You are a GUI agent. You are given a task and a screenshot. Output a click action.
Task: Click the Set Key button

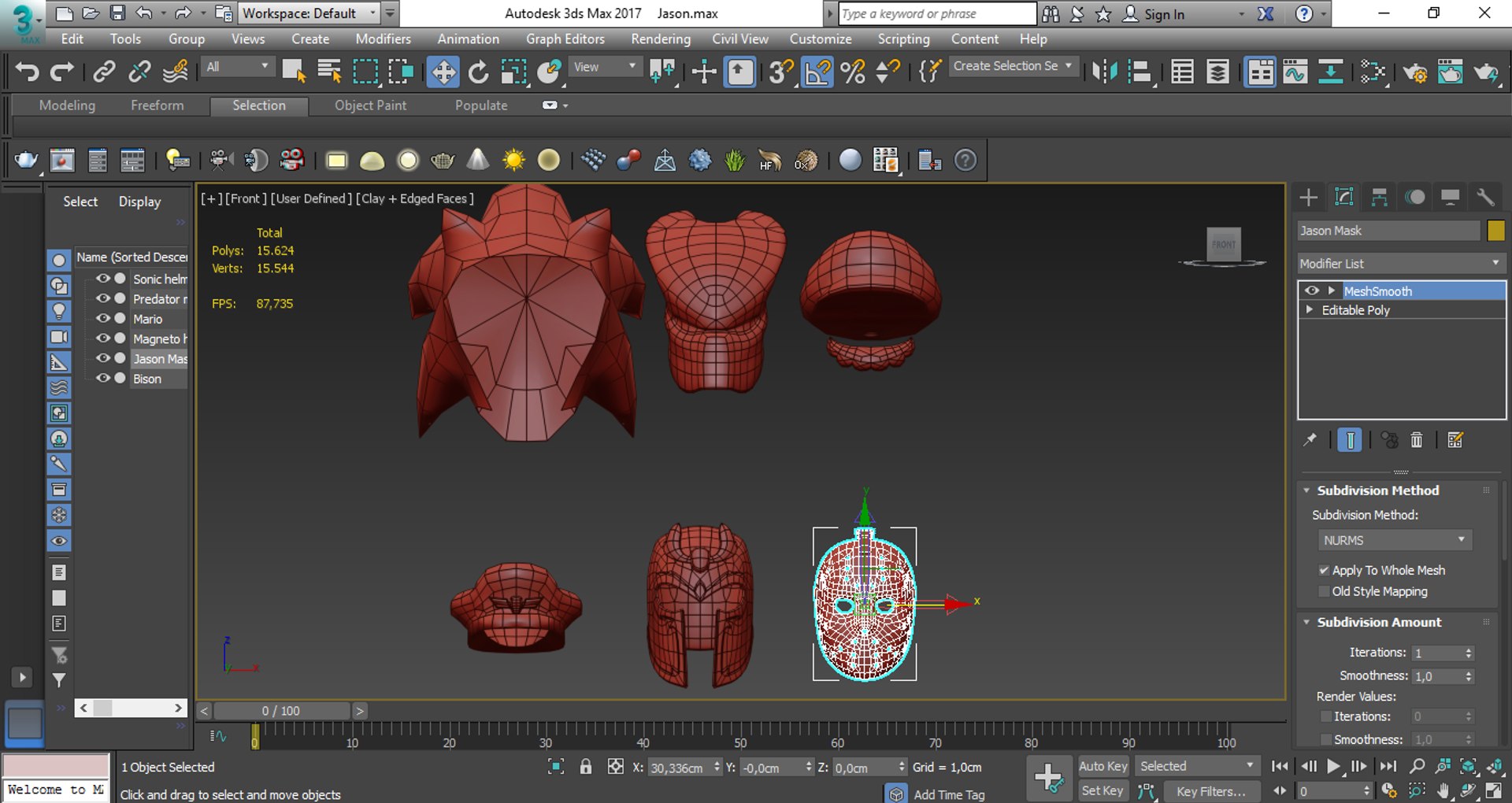pos(1102,790)
